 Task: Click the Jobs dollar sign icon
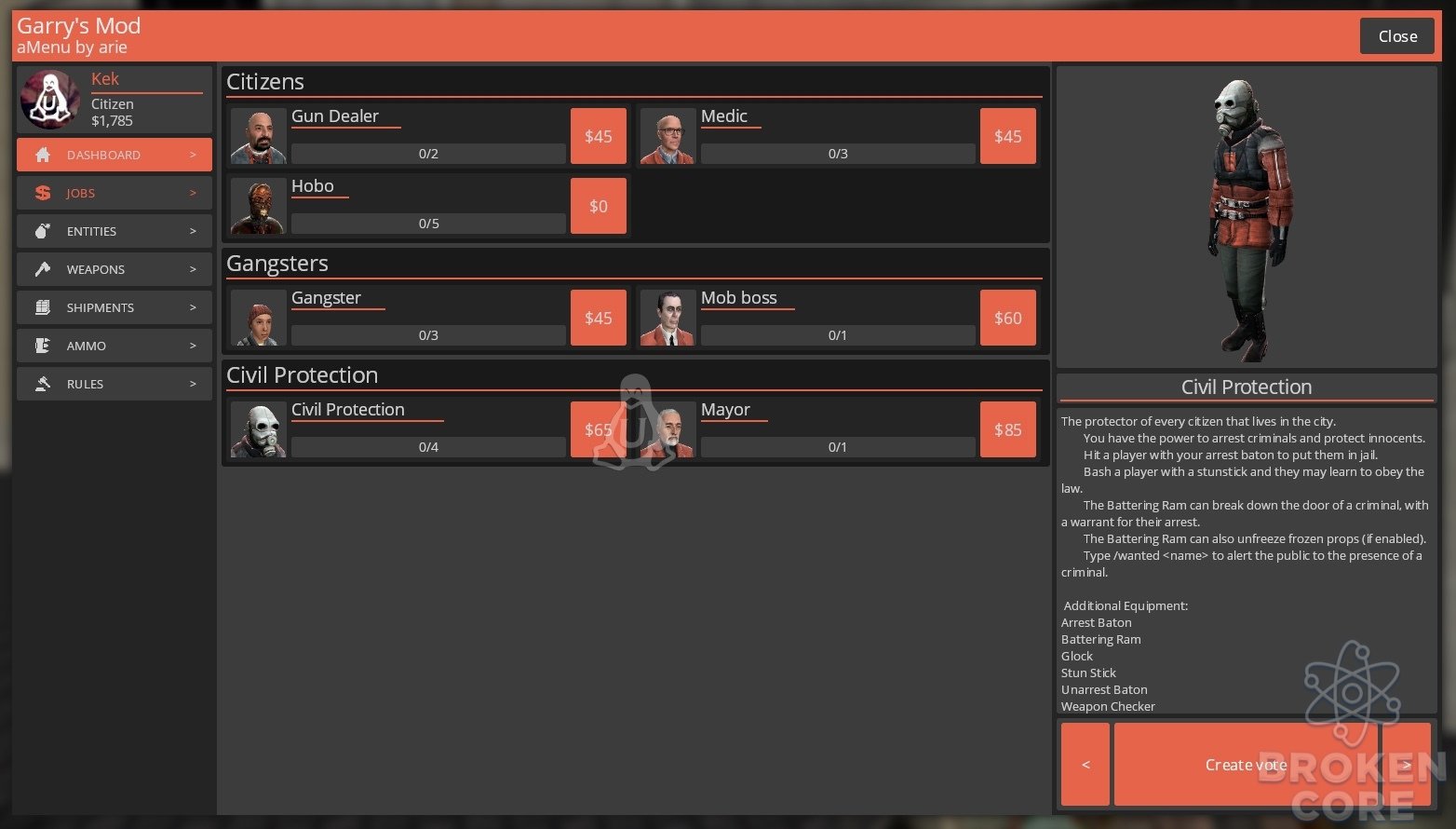(42, 193)
